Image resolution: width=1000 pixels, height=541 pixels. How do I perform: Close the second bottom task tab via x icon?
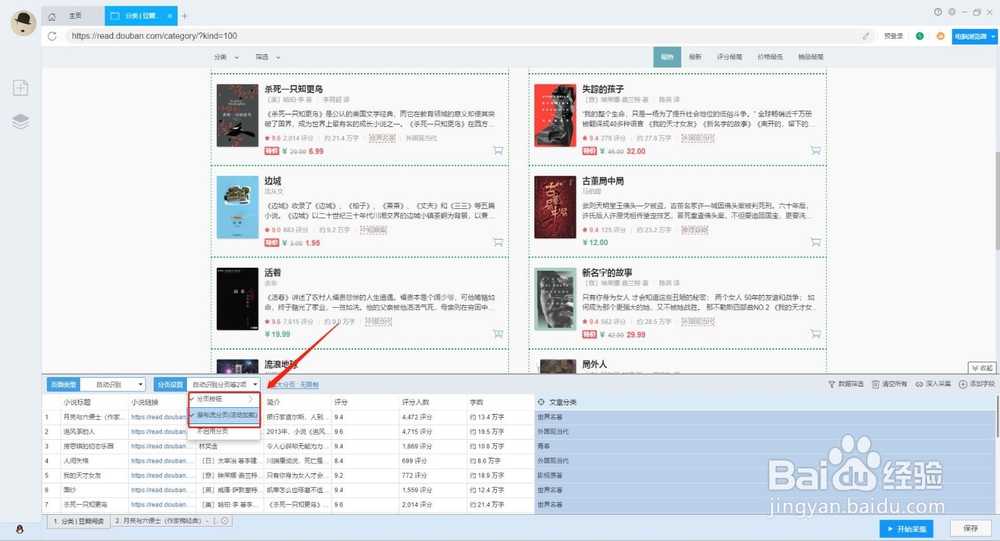[x=224, y=521]
